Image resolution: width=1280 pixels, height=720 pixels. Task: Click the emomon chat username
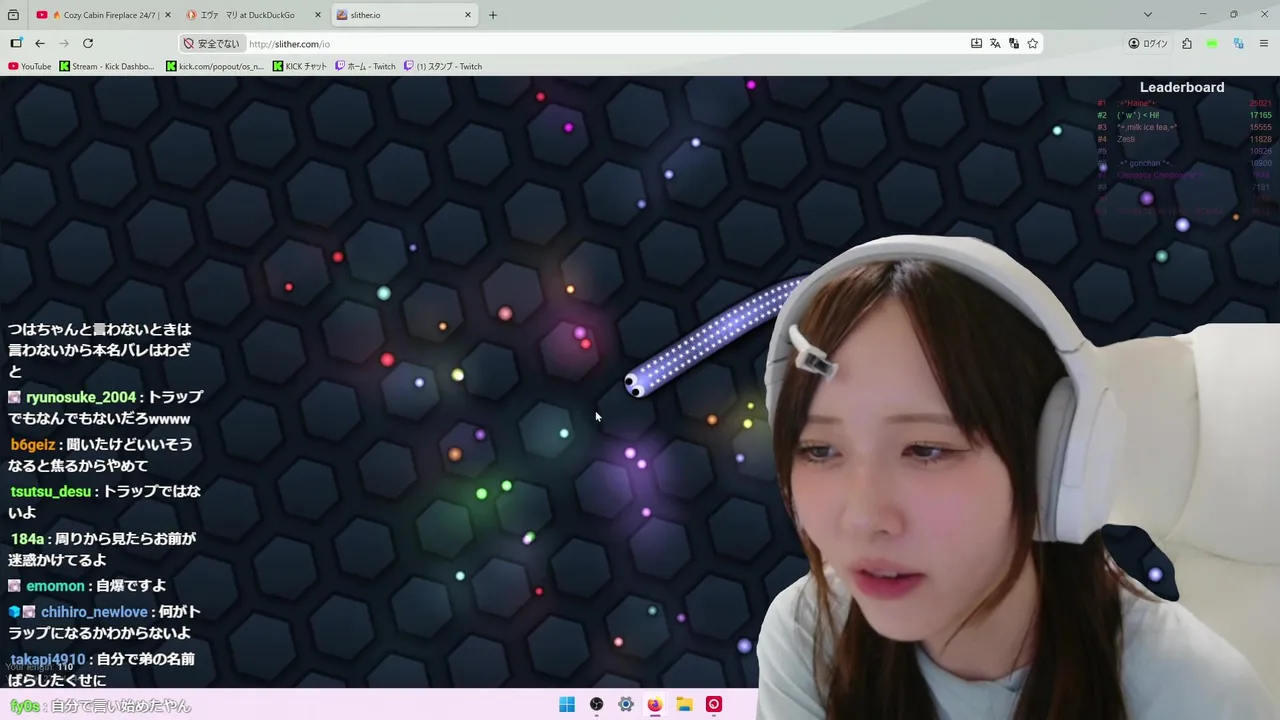pyautogui.click(x=55, y=586)
